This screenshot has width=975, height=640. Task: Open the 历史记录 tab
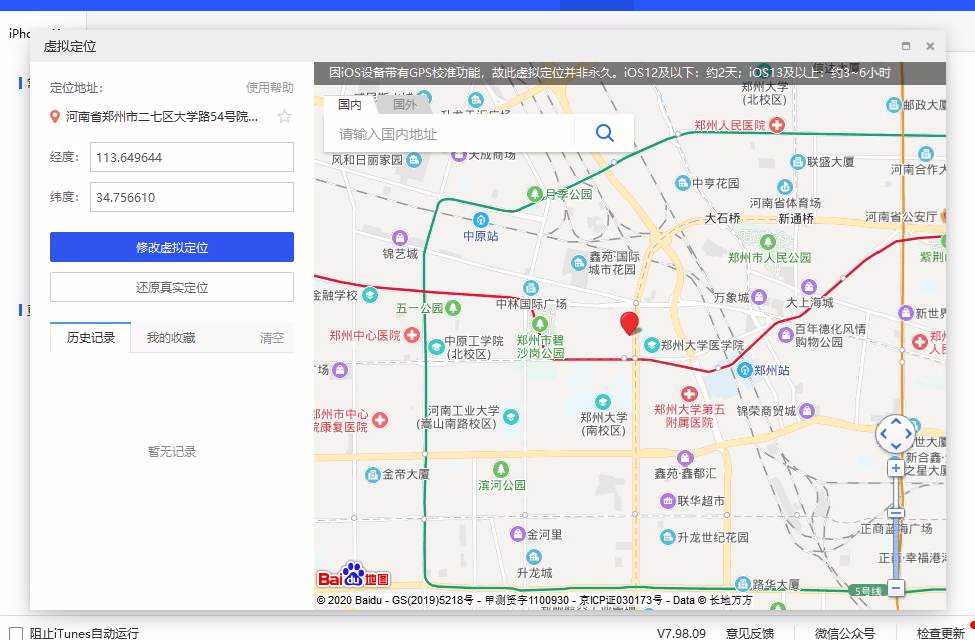point(91,338)
